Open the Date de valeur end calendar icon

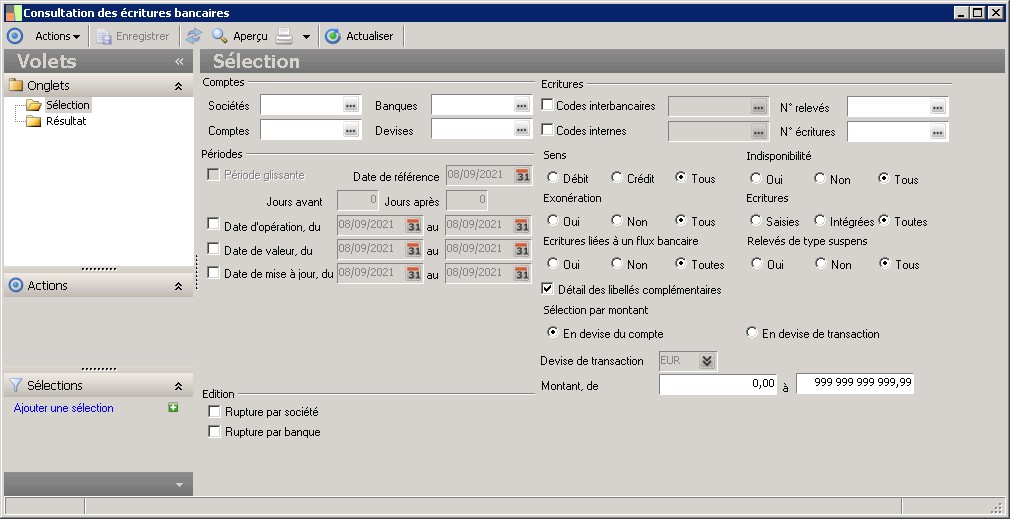point(522,250)
